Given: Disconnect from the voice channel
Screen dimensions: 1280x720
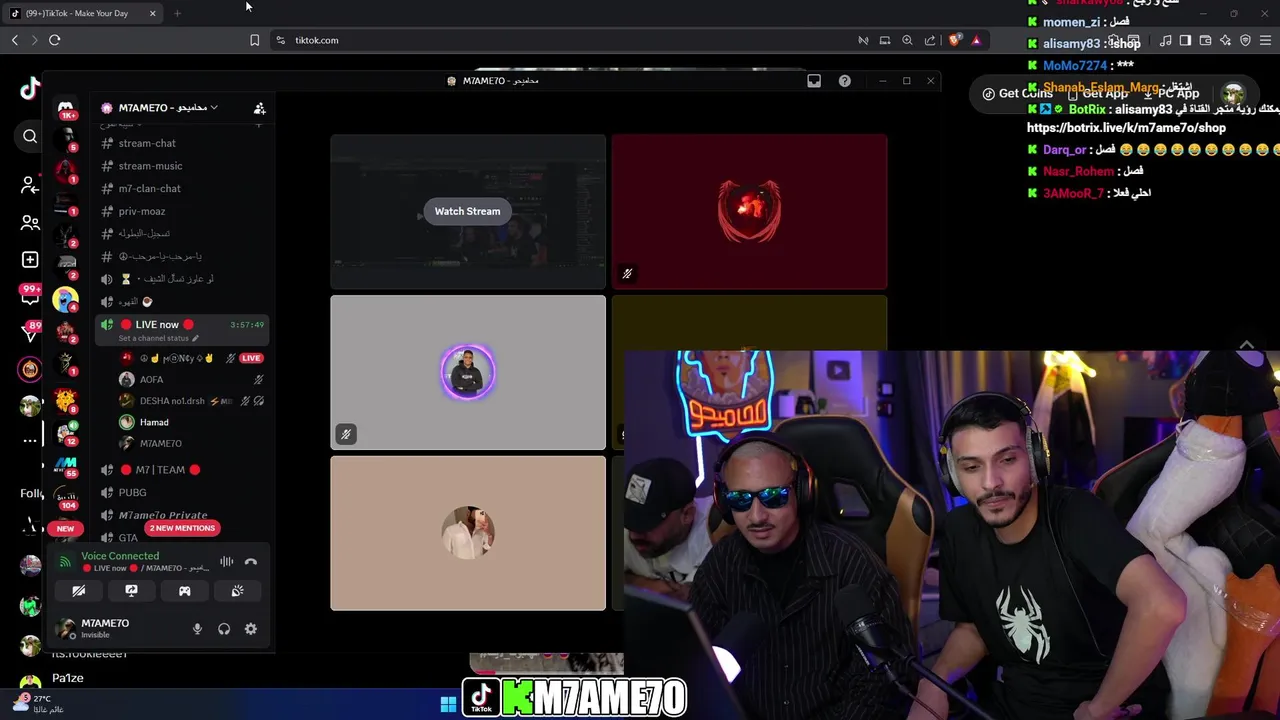Looking at the screenshot, I should click(251, 562).
